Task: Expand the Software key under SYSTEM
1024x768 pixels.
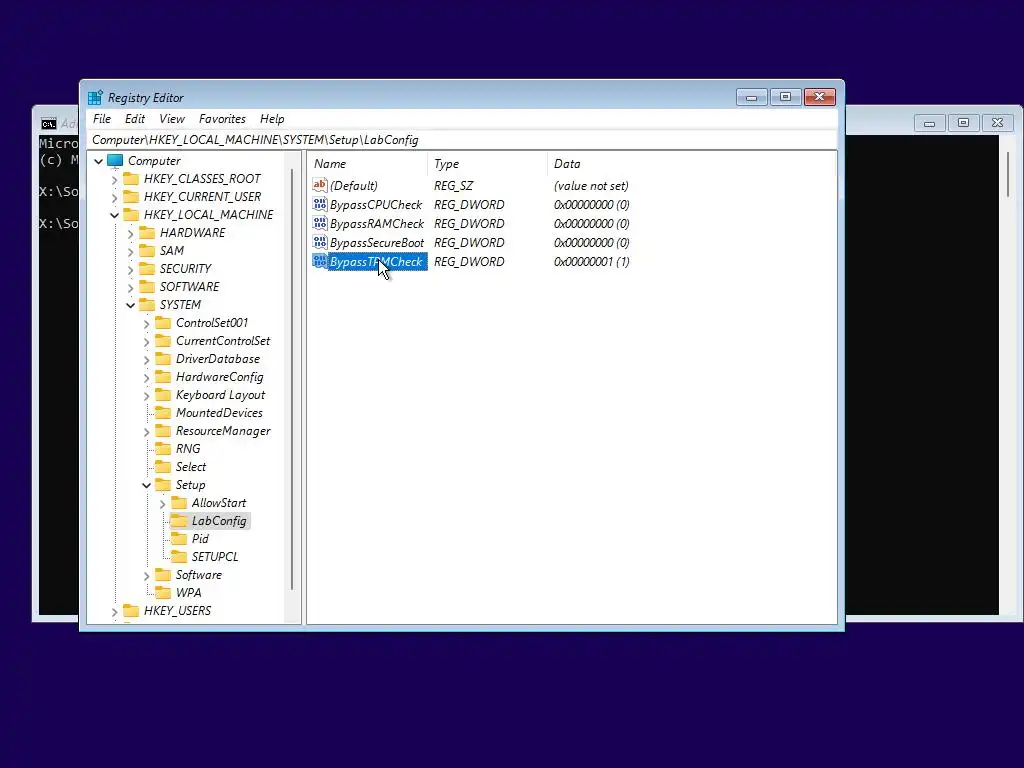Action: tap(146, 576)
